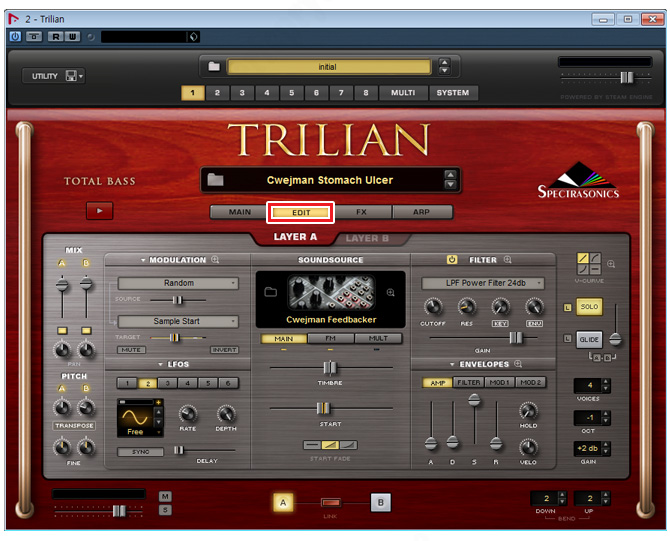Click the LFO waveform sine display
Screen dimensions: 670x541
[135, 416]
